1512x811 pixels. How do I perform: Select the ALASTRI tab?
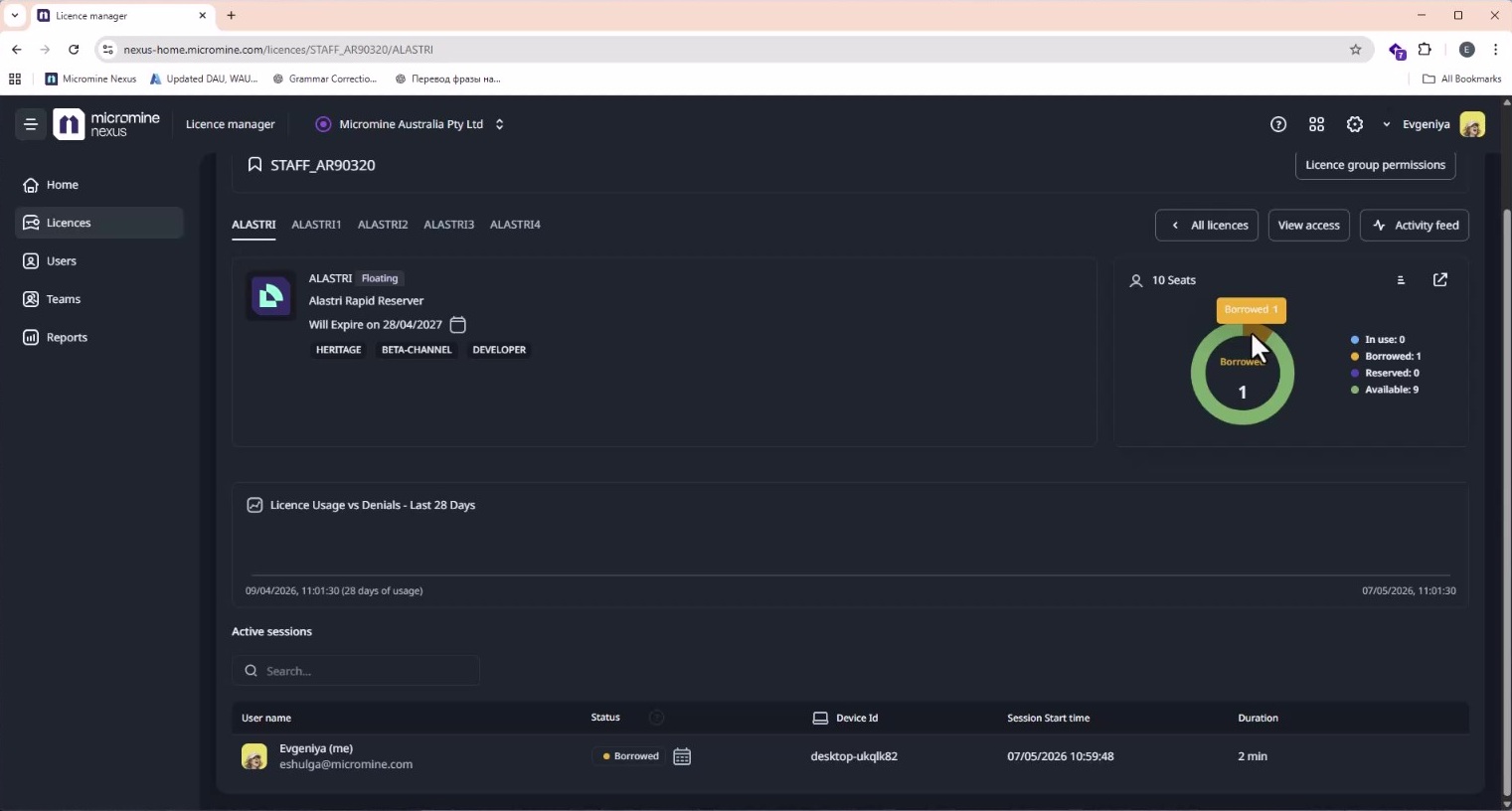pyautogui.click(x=253, y=225)
